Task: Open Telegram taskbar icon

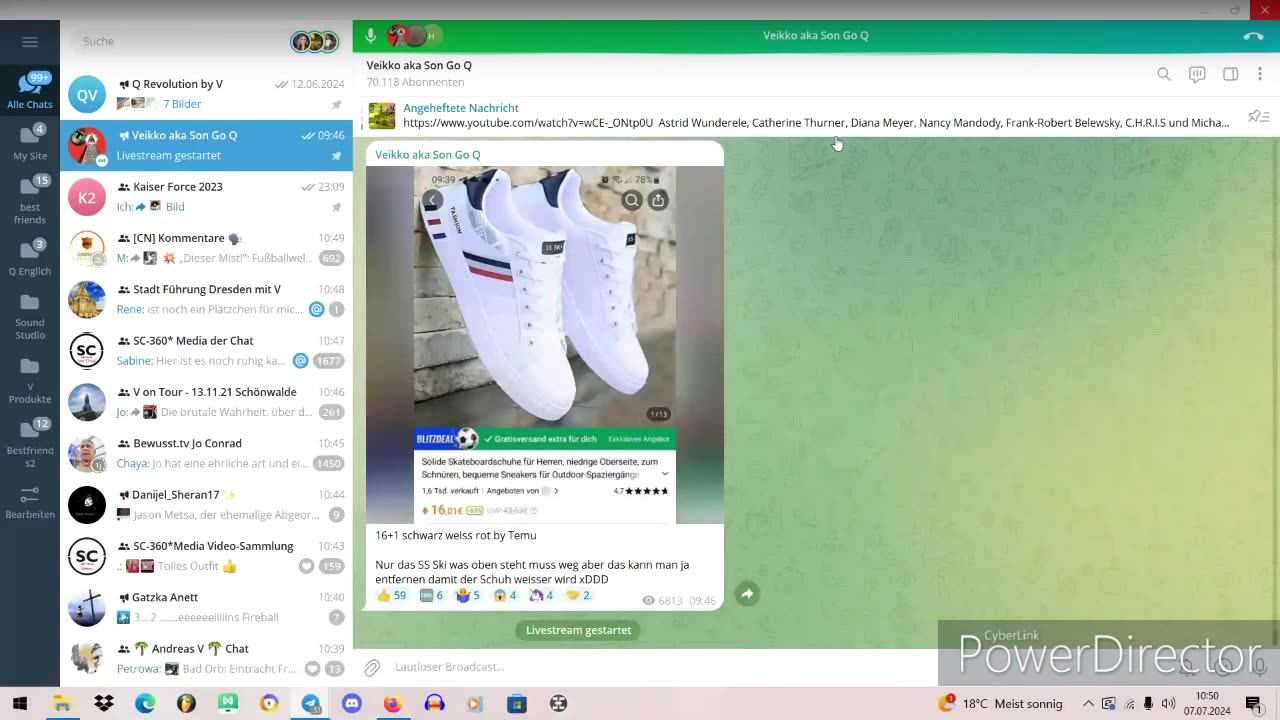Action: pyautogui.click(x=311, y=704)
